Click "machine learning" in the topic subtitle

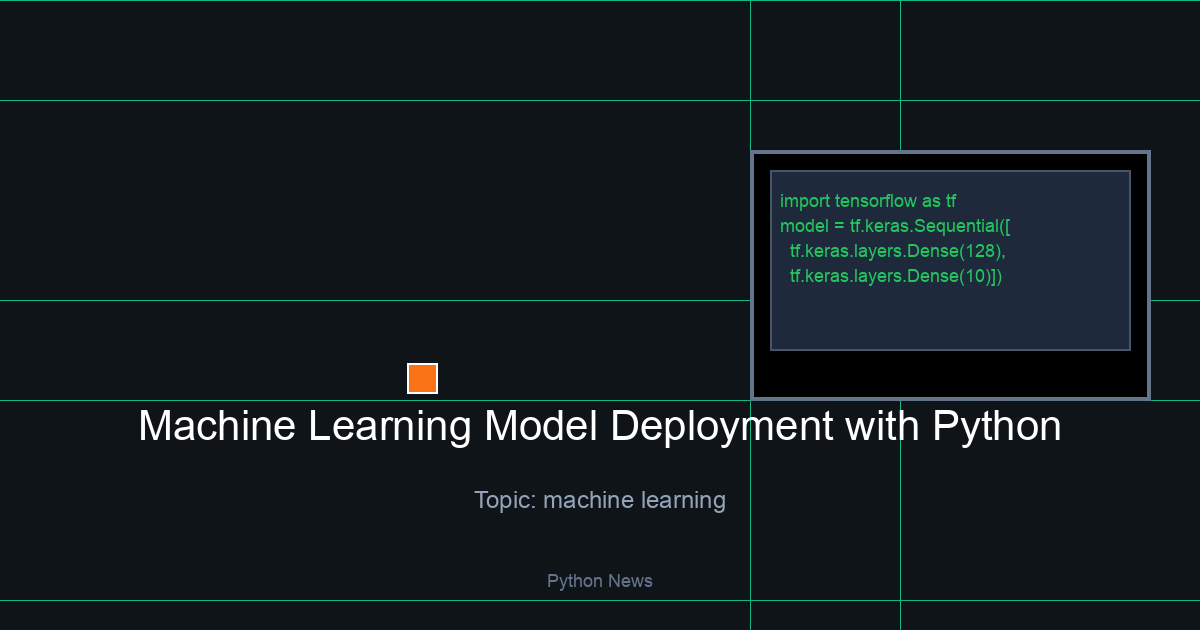[634, 500]
